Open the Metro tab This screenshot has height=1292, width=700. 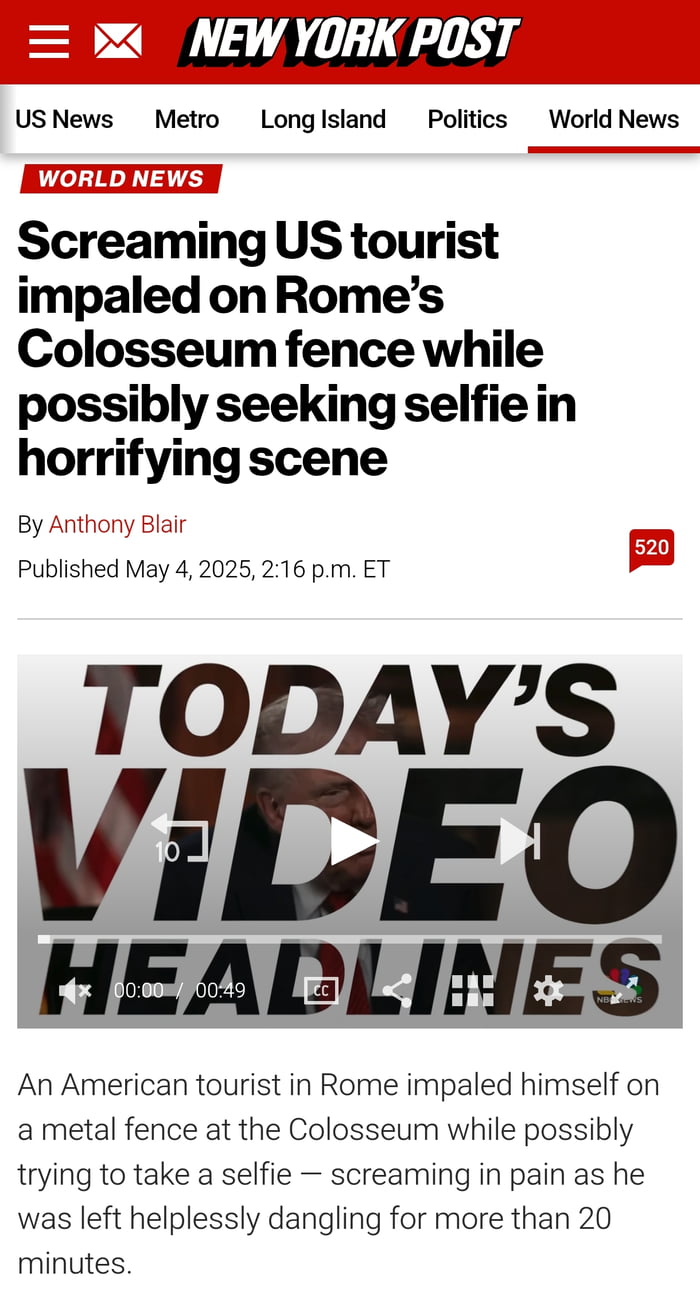(x=187, y=119)
